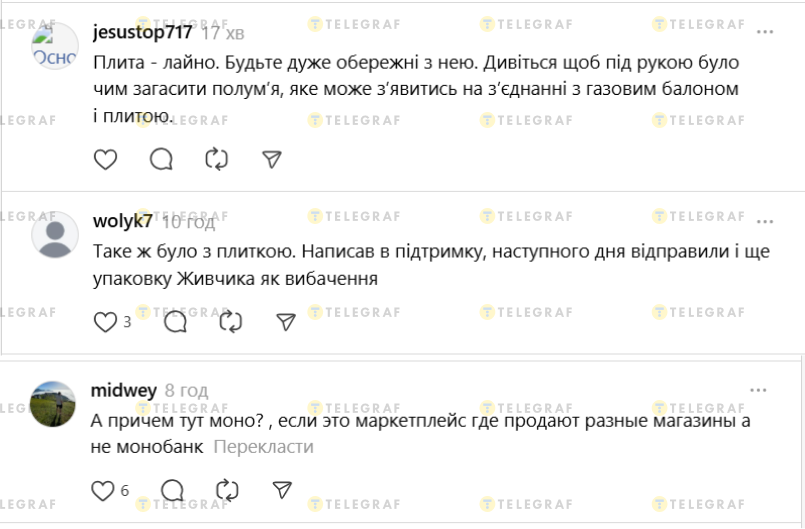The width and height of the screenshot is (805, 529).
Task: Open more options for midwey's comment
Action: (x=760, y=390)
